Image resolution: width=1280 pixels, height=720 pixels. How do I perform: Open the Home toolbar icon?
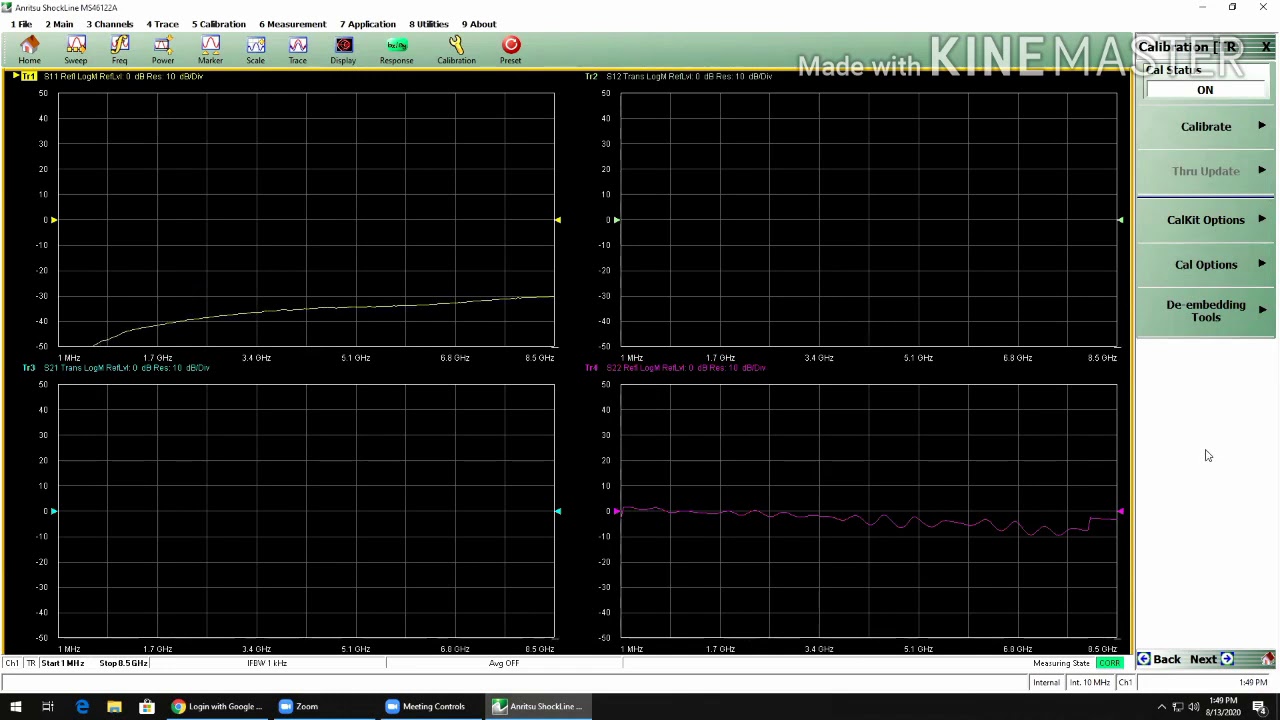click(x=29, y=50)
